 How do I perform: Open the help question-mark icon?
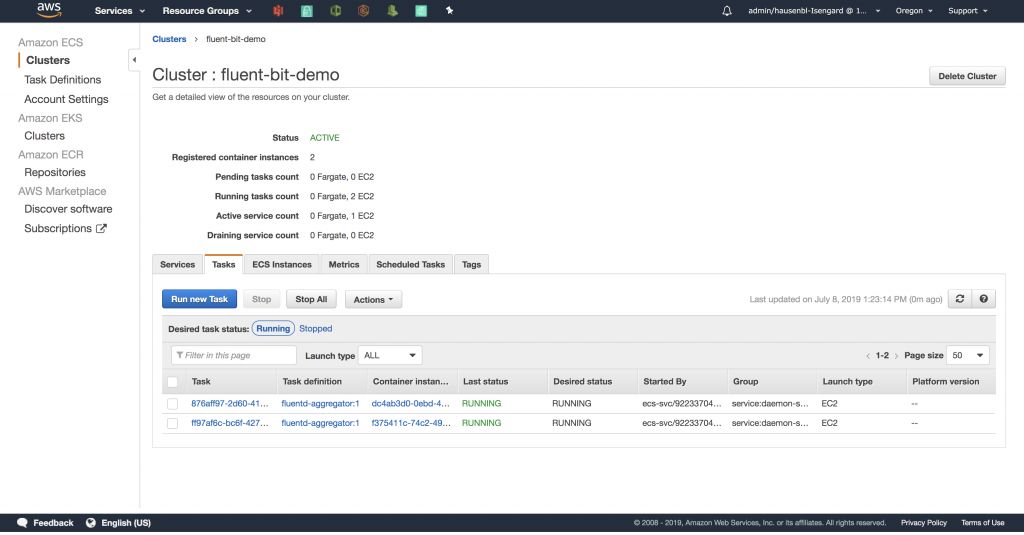[x=984, y=299]
